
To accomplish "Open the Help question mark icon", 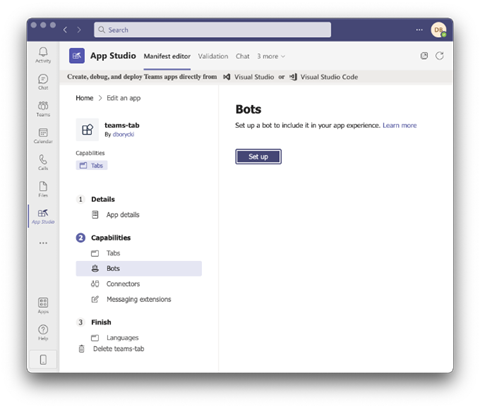I will click(x=43, y=332).
